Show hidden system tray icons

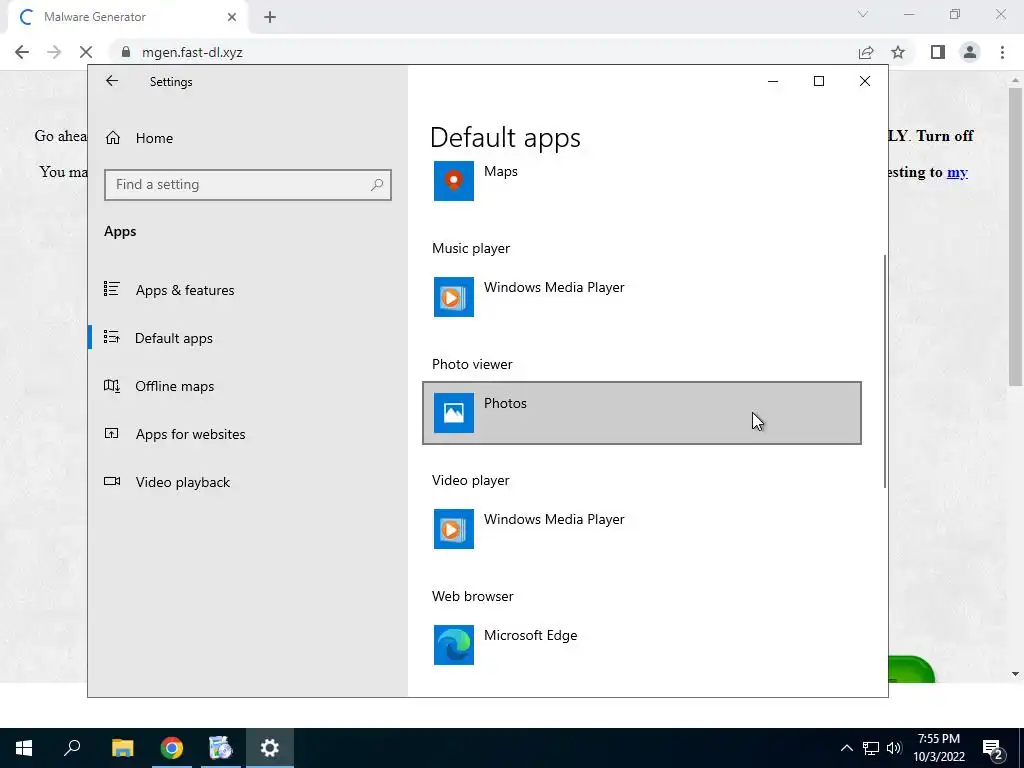click(x=846, y=748)
